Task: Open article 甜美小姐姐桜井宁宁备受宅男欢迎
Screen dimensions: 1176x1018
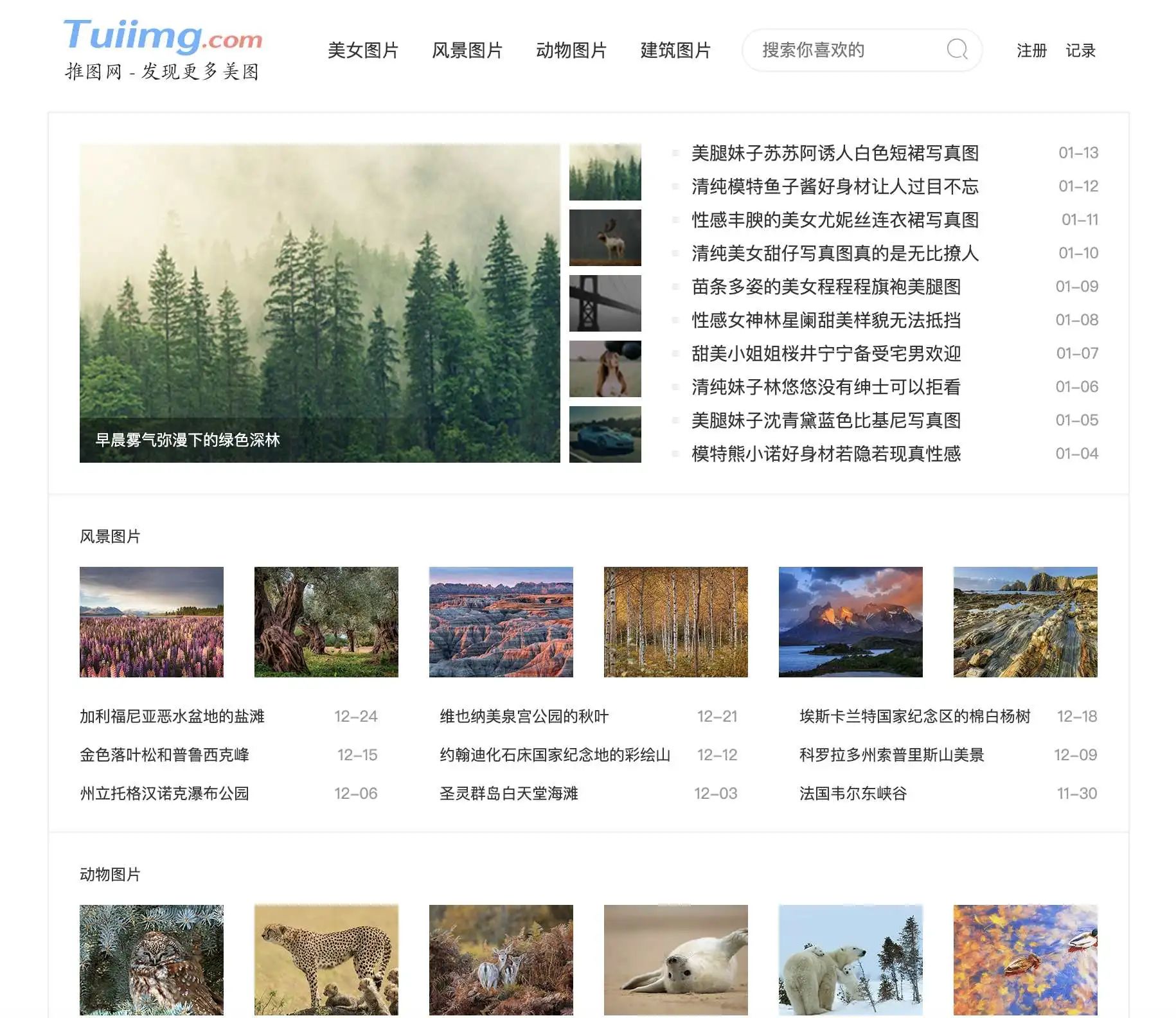Action: pyautogui.click(x=826, y=353)
